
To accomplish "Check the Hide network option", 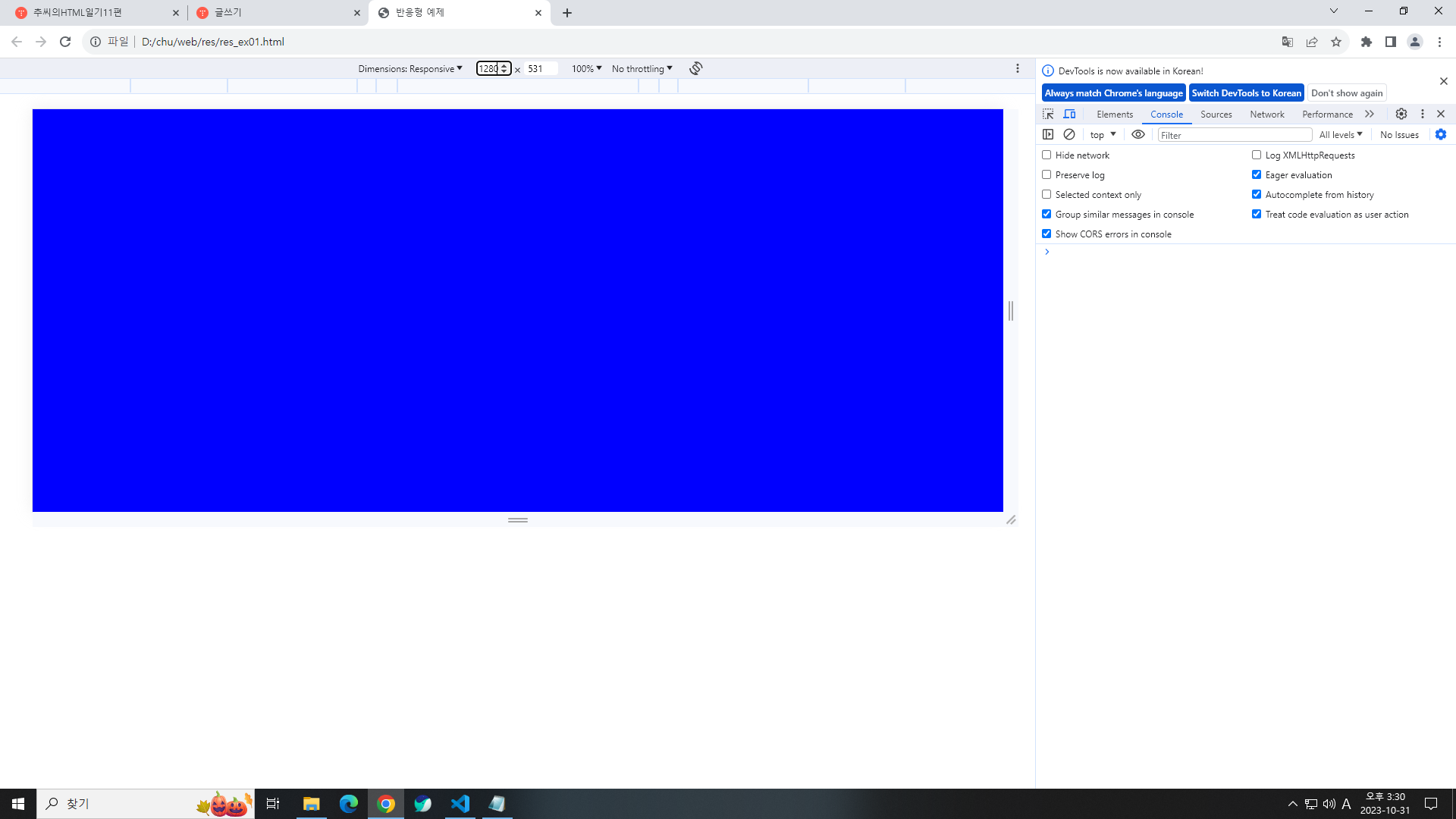I will pos(1046,155).
